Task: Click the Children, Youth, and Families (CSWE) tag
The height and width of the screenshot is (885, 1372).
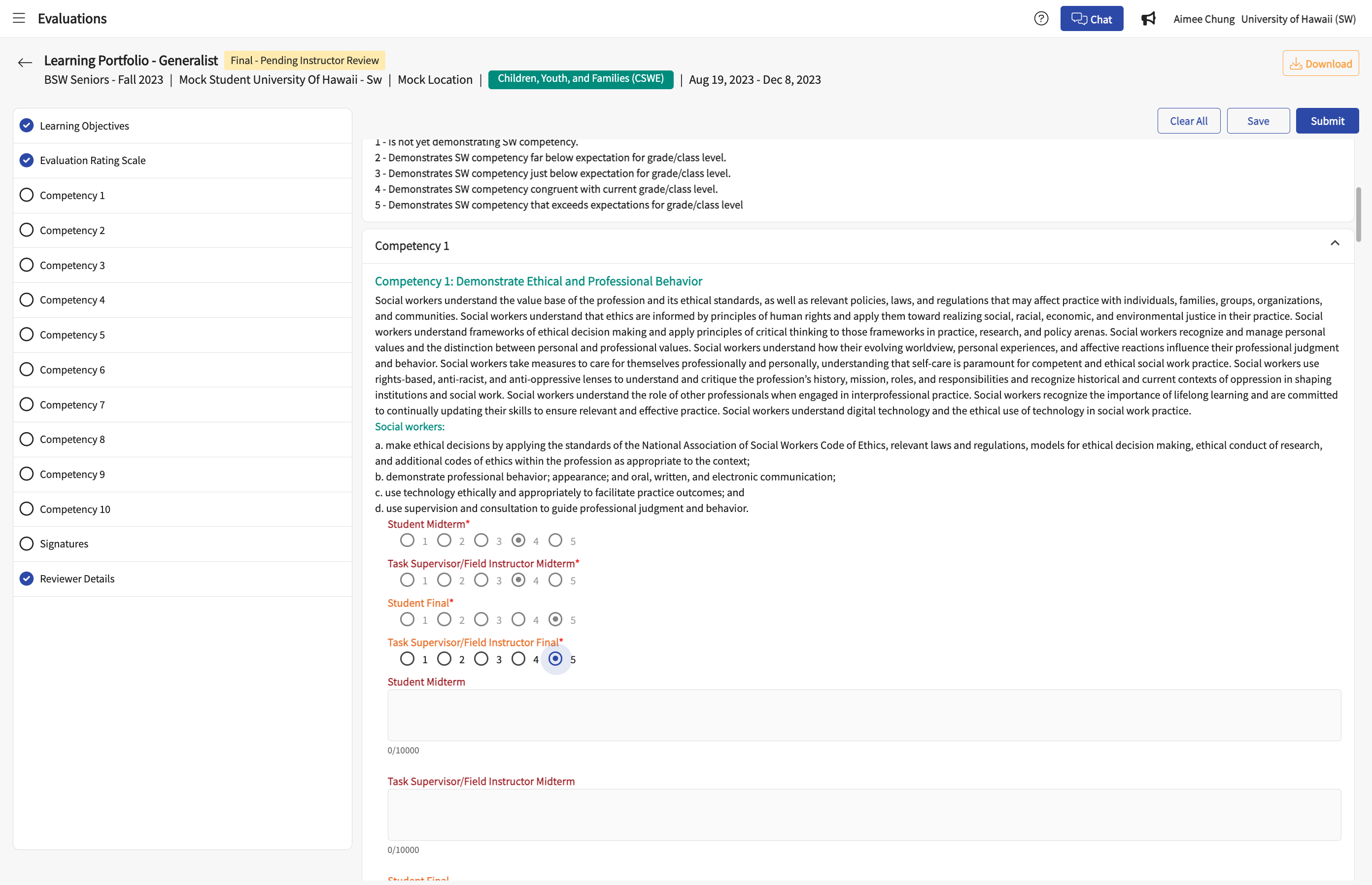Action: pos(581,79)
